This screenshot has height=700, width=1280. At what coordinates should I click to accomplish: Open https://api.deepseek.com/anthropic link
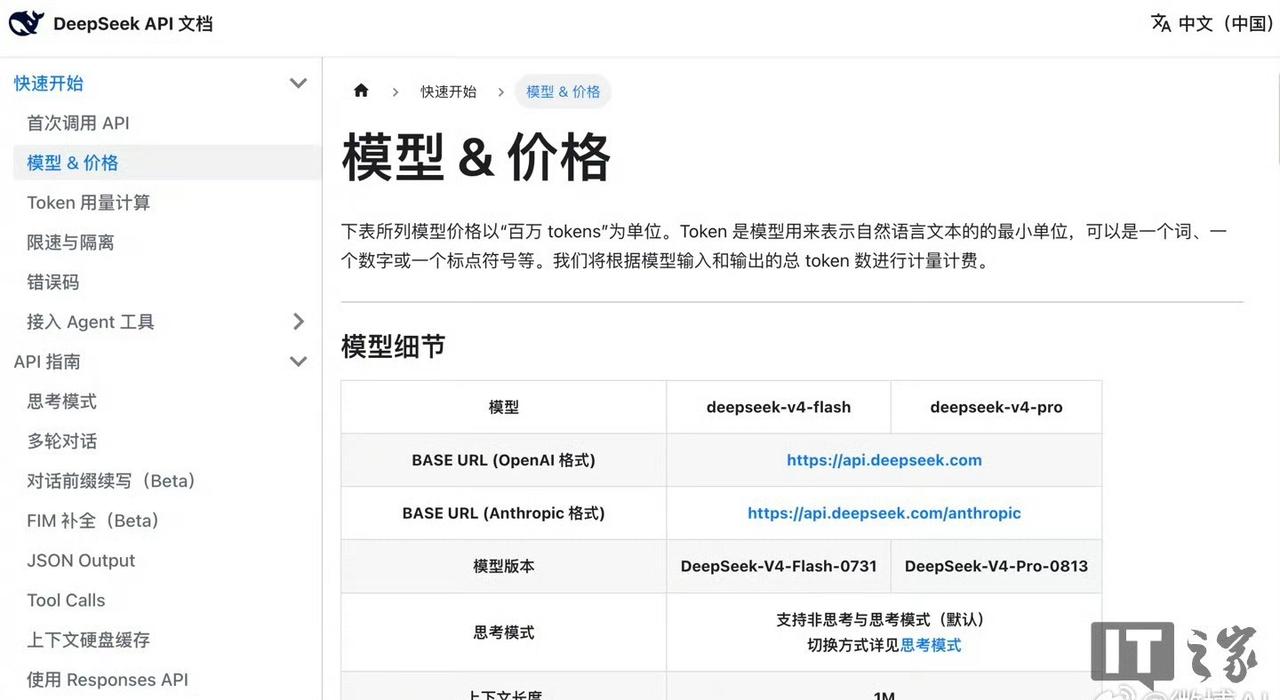(884, 513)
